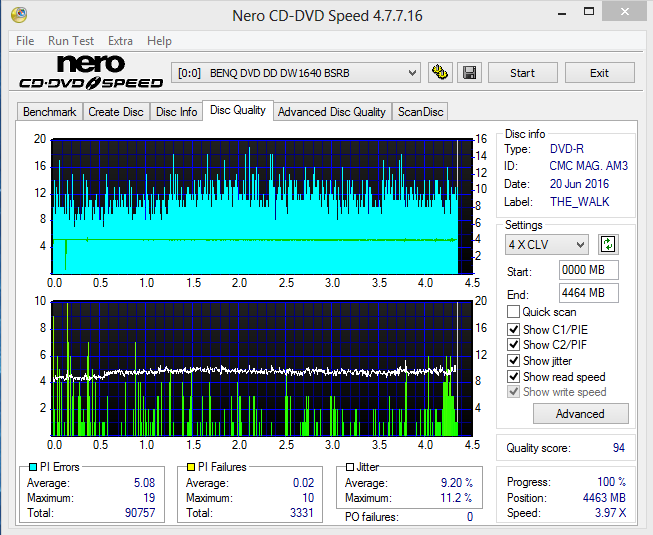Click the upper PI Errors graph
653x535 pixels.
(x=262, y=207)
